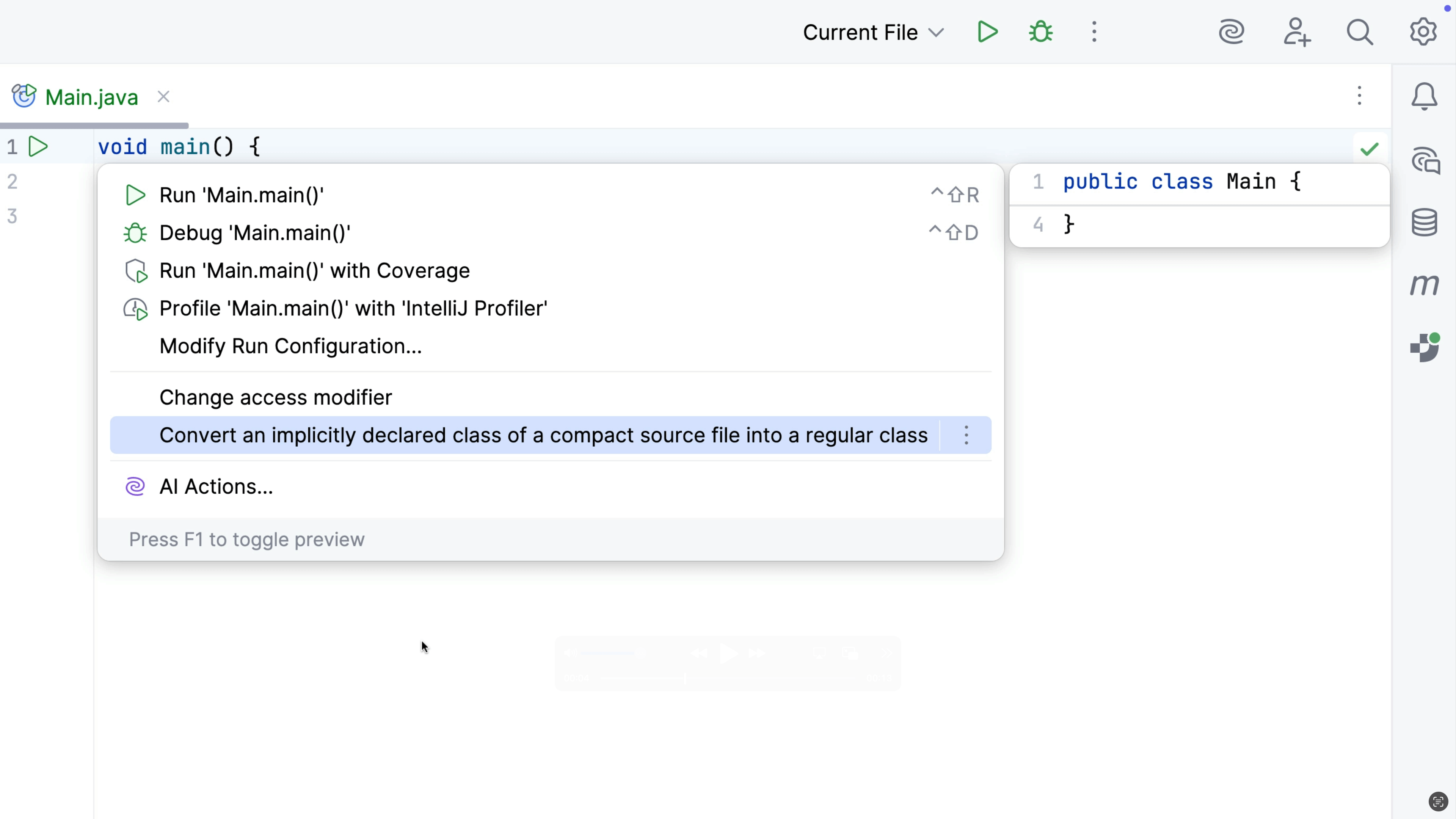Open the Database tool window
The image size is (1456, 819).
tap(1425, 222)
